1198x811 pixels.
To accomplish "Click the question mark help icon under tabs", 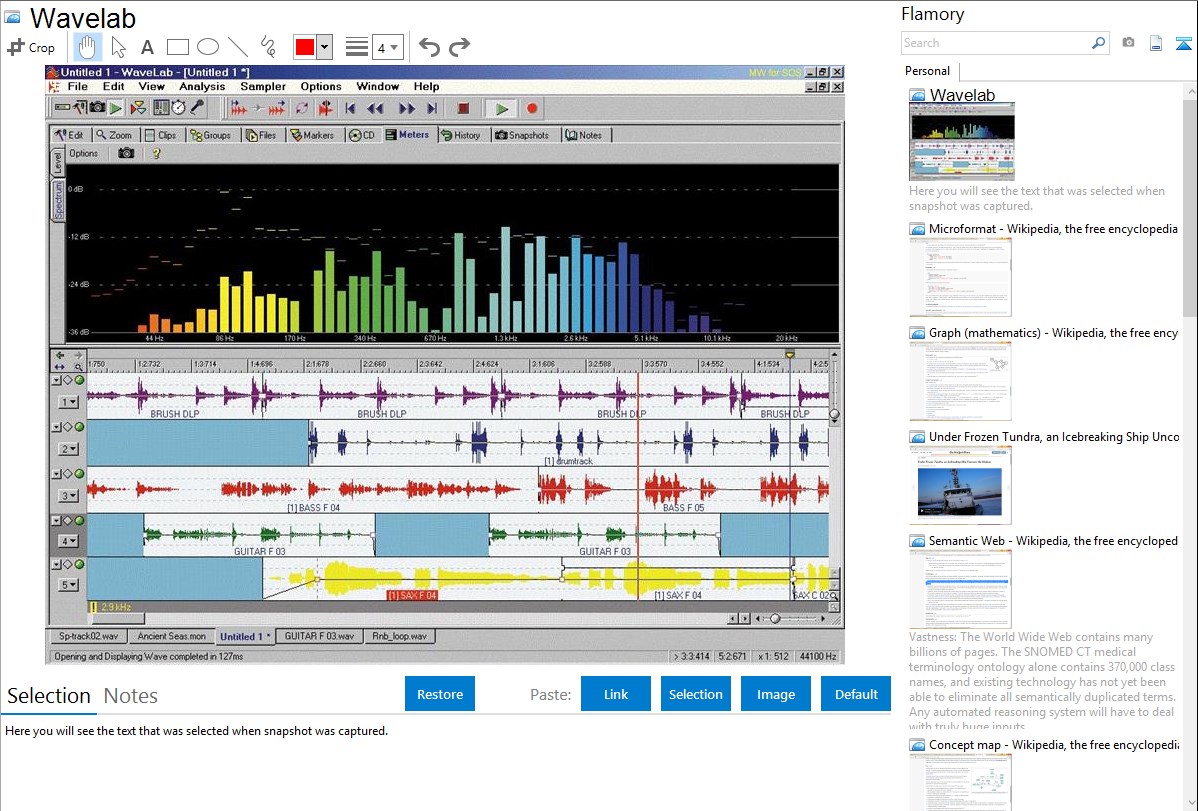I will point(157,154).
